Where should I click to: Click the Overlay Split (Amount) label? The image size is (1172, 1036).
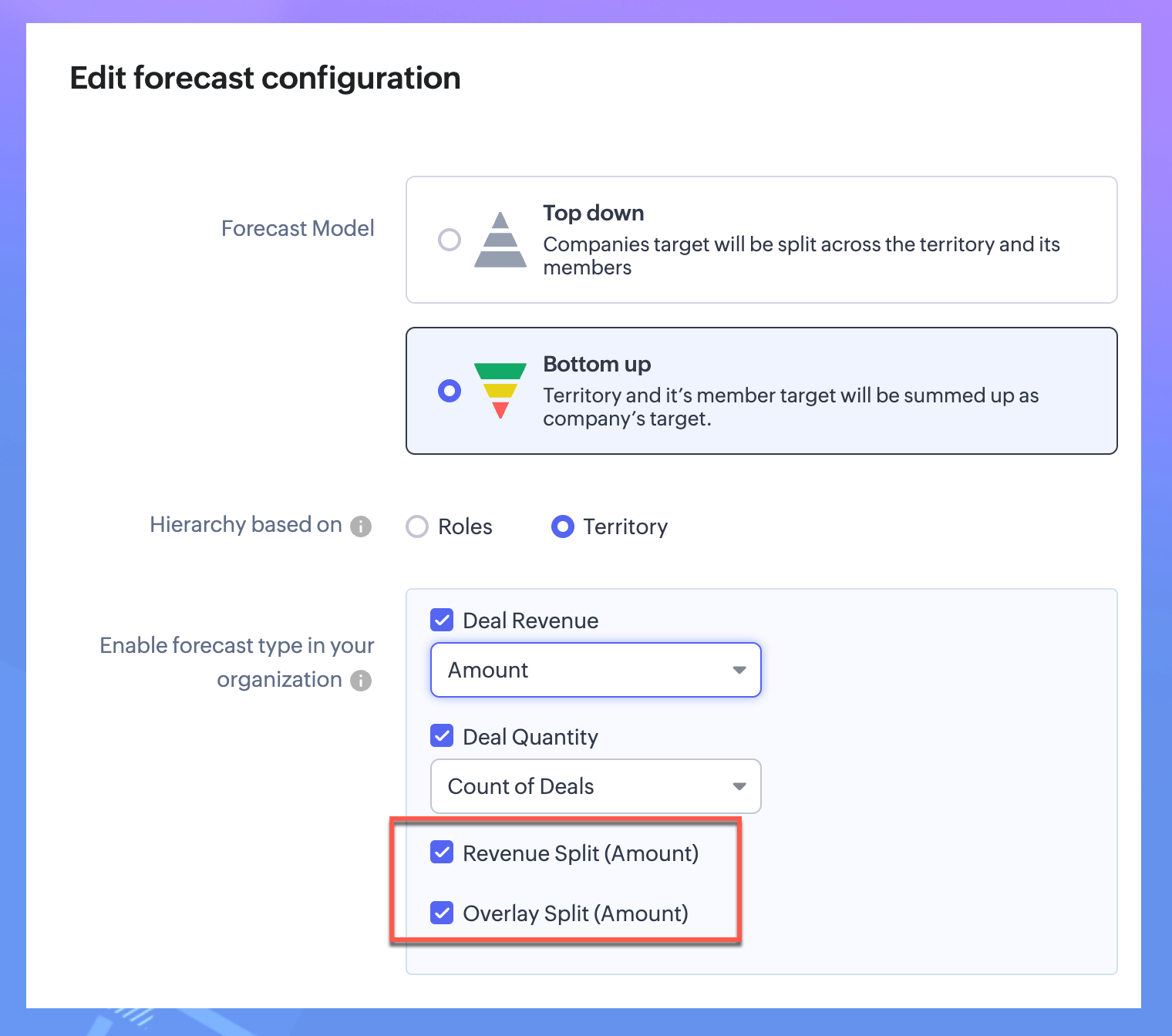pyautogui.click(x=575, y=913)
